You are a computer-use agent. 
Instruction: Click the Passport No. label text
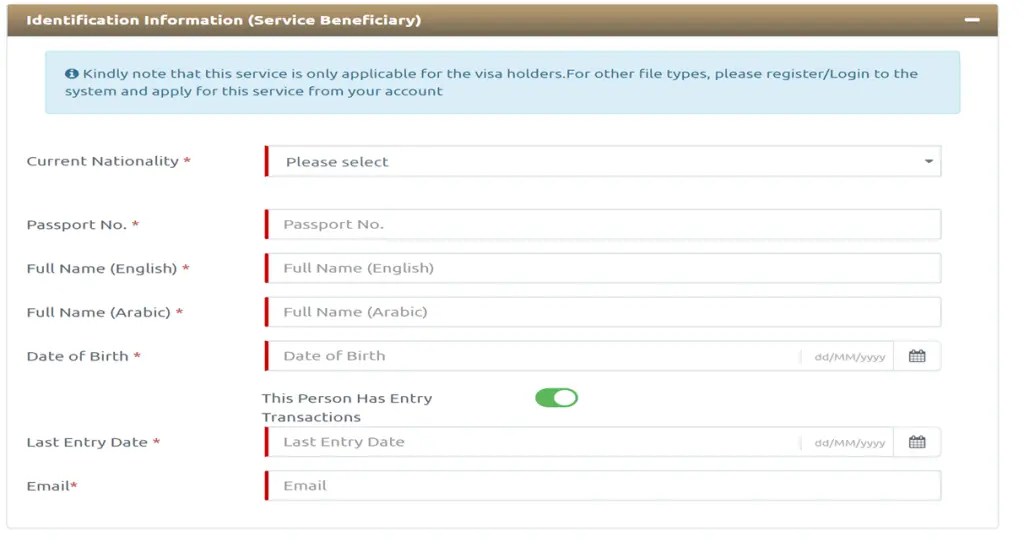[76, 225]
